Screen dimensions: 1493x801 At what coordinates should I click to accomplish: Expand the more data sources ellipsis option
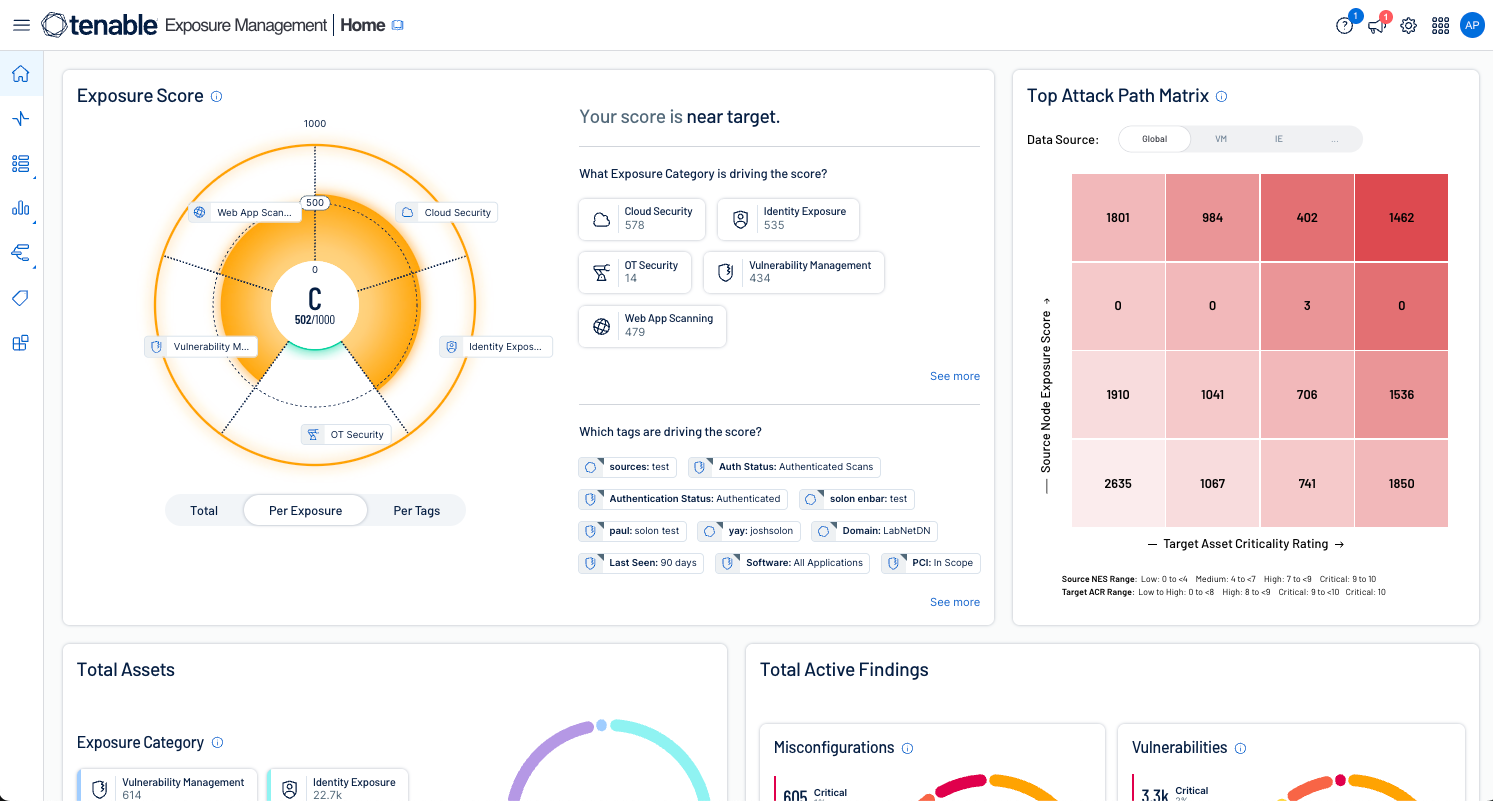pyautogui.click(x=1335, y=139)
